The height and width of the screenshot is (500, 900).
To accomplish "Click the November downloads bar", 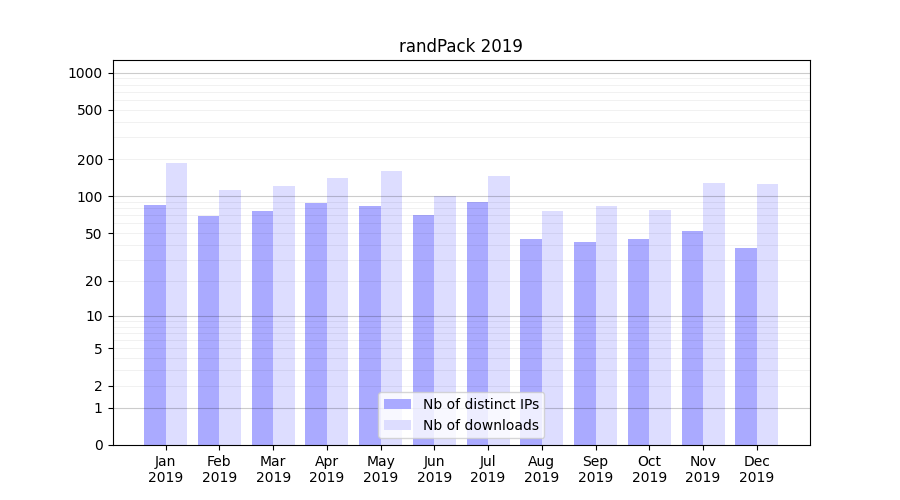I will pos(713,314).
